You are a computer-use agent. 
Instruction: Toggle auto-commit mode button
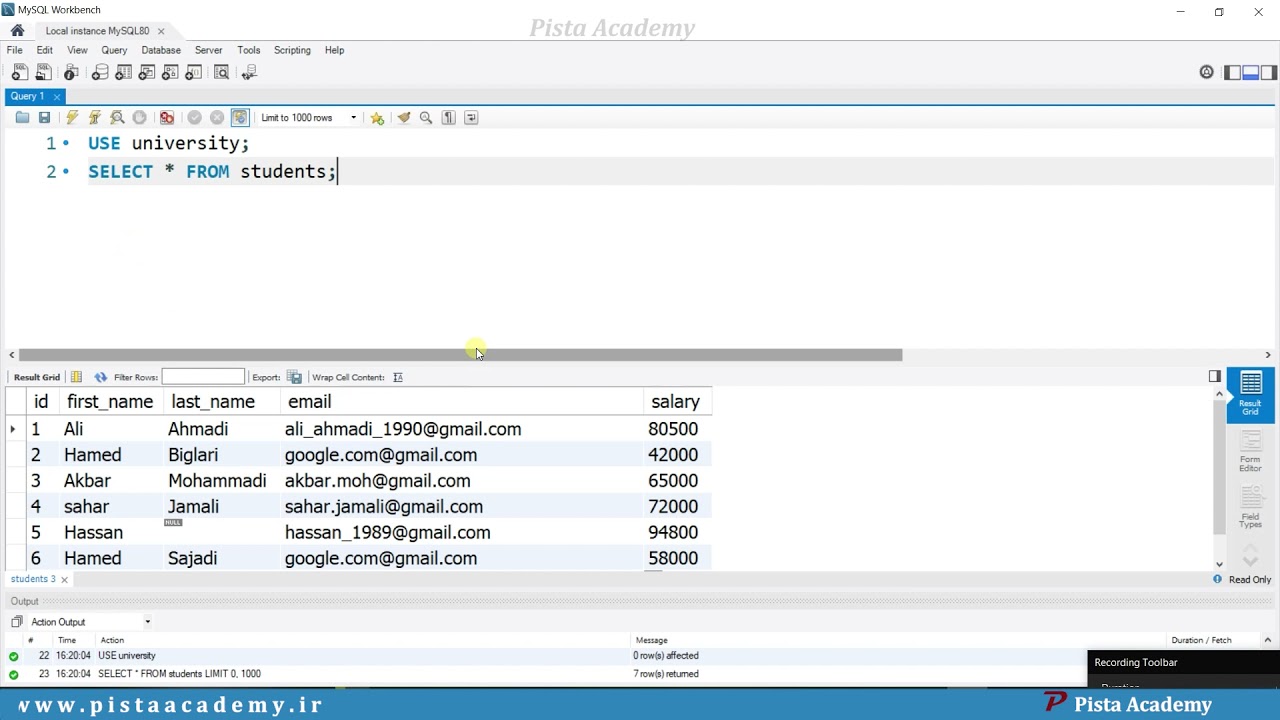[x=240, y=118]
